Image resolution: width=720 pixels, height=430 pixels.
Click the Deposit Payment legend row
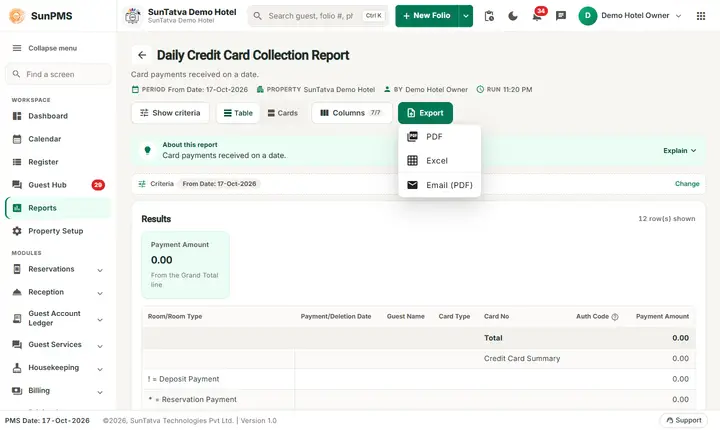(418, 379)
